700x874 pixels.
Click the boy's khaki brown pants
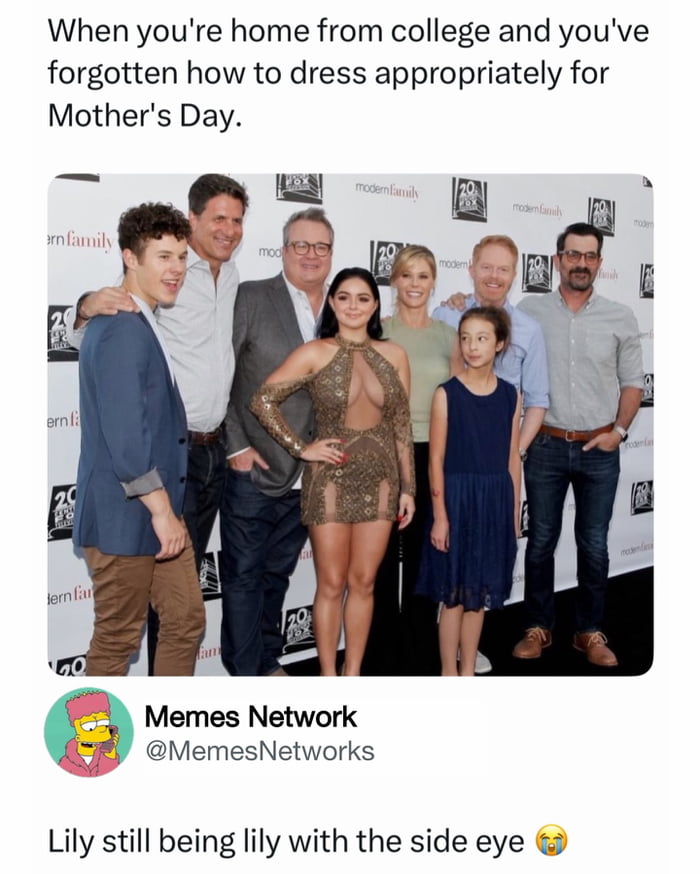coord(143,610)
